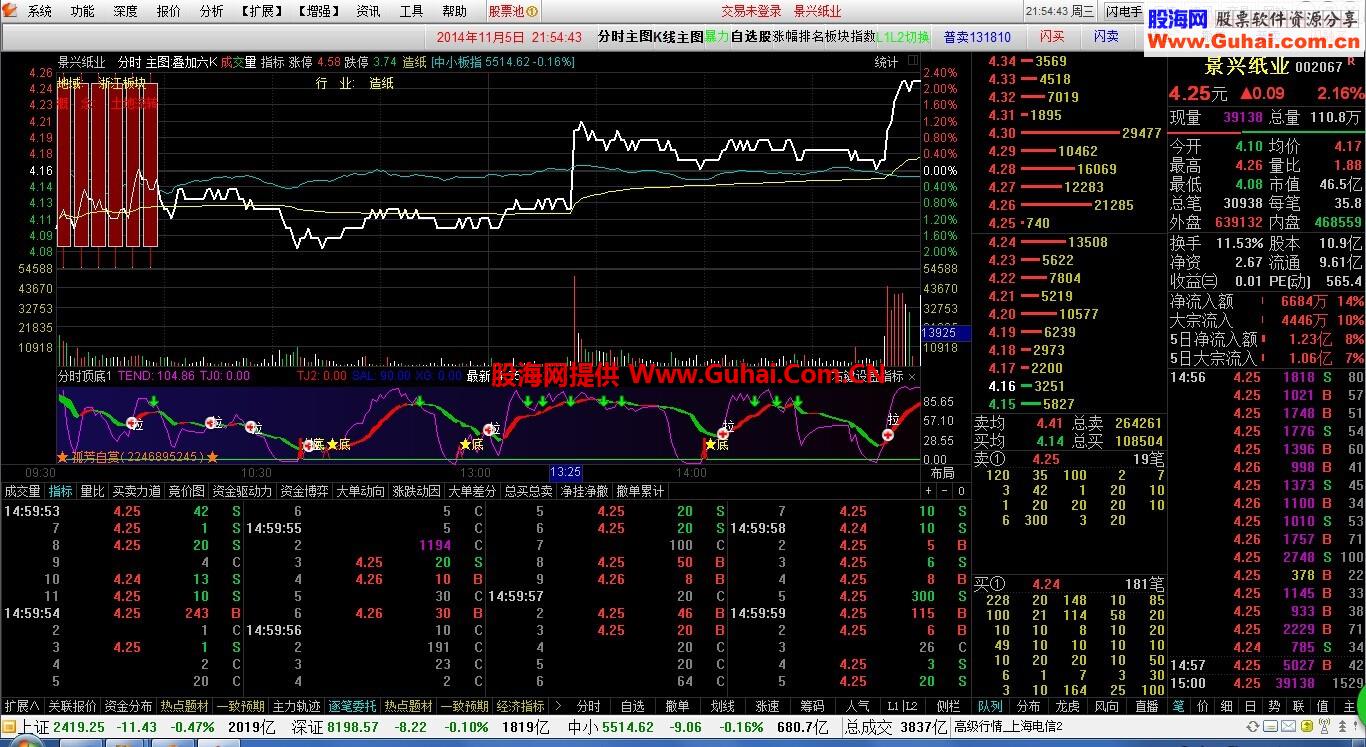
Task: Select the 成交量 indicator tab
Action: tap(22, 491)
